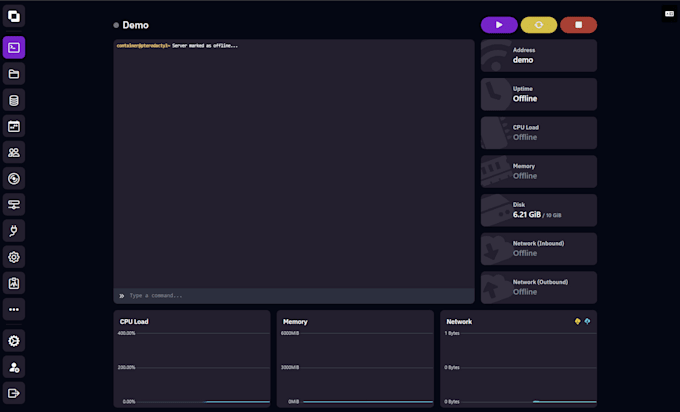
Task: Click the blue outbound icon in Network graph
Action: coord(587,321)
